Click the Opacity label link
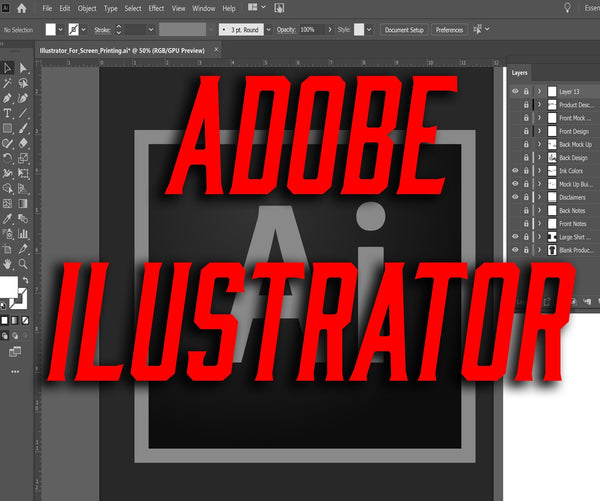Screen dimensions: 600x501 click(x=286, y=29)
